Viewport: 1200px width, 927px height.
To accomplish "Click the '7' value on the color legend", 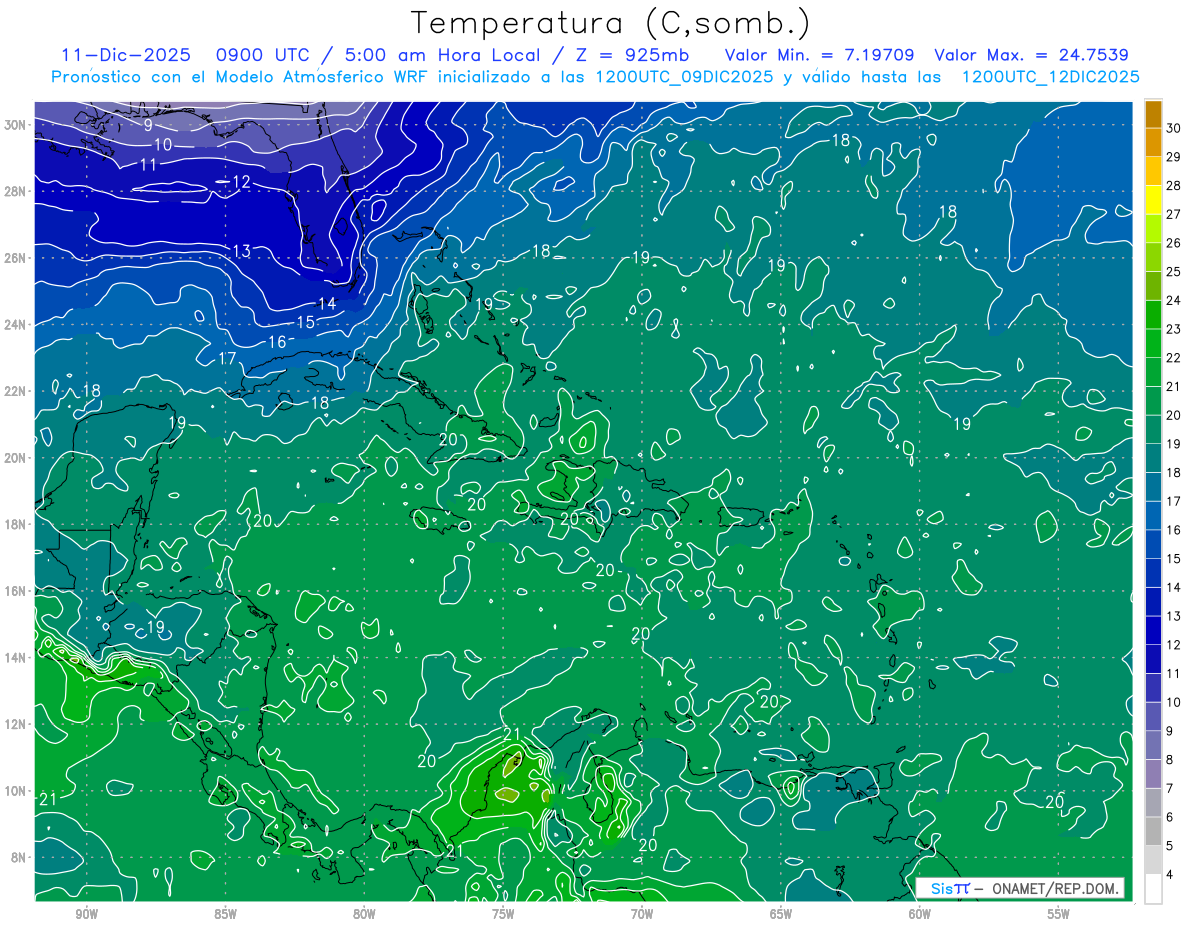I will [1170, 788].
